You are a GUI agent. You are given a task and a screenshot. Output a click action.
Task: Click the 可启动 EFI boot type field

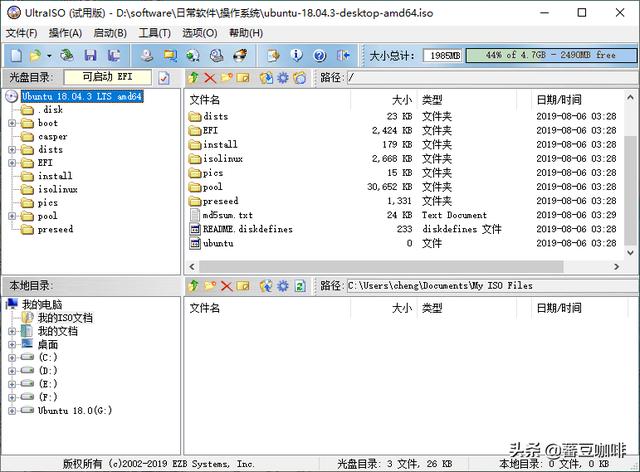click(x=108, y=77)
